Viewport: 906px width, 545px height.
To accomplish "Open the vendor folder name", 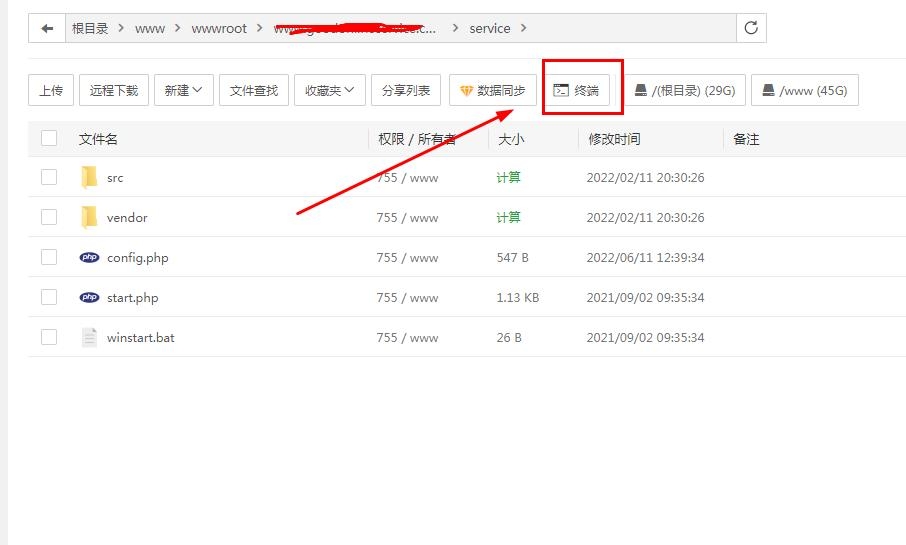I will tap(127, 218).
